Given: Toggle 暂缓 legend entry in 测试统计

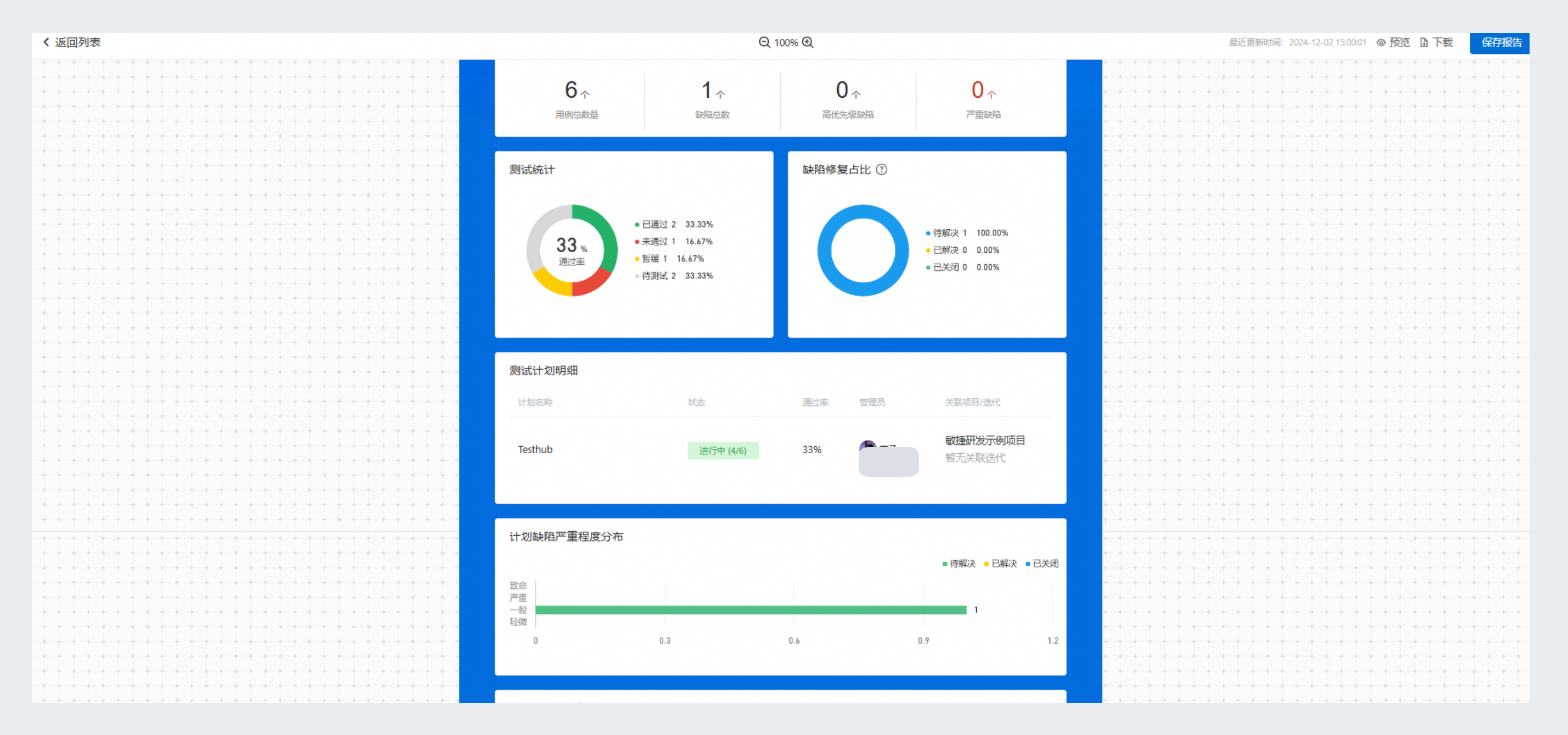Looking at the screenshot, I should (x=669, y=258).
